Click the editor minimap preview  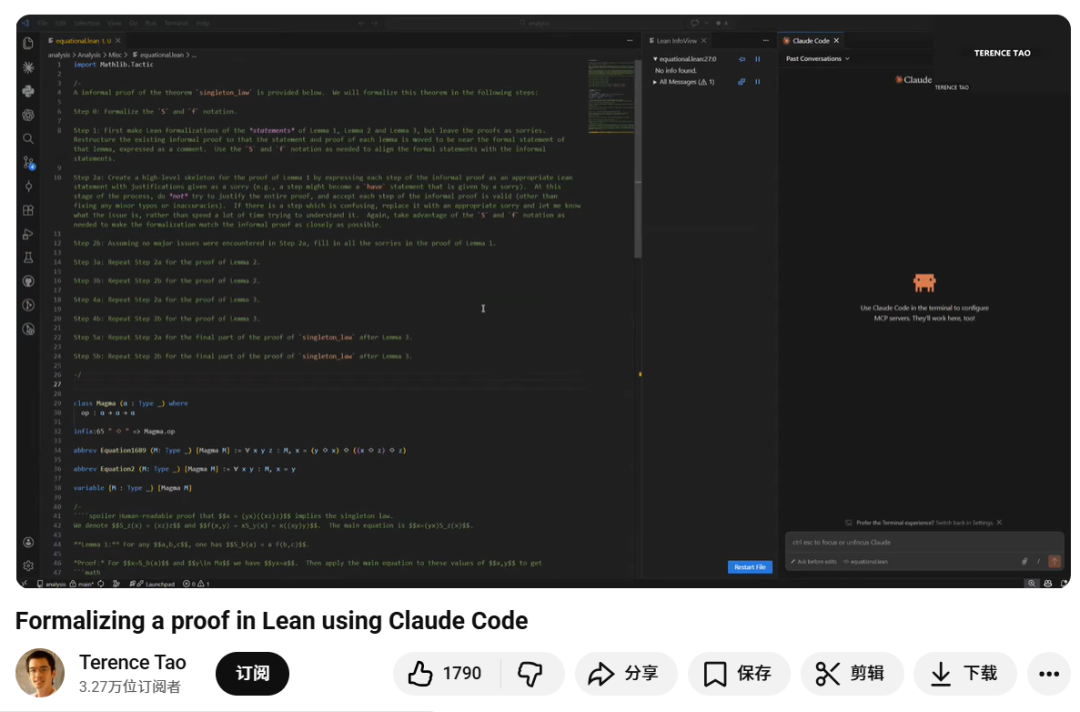tap(610, 96)
